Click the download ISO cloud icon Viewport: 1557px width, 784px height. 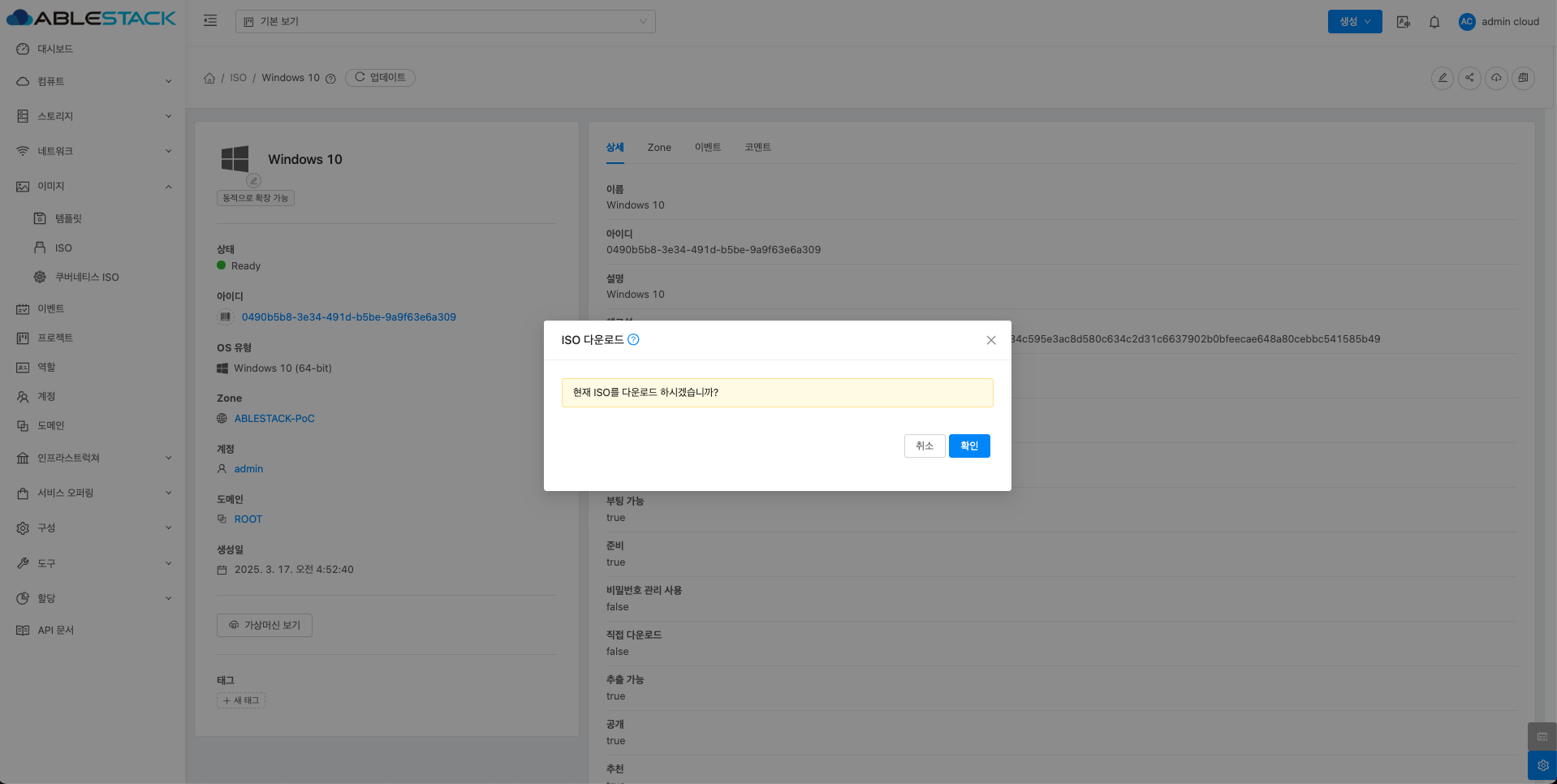pyautogui.click(x=1496, y=78)
